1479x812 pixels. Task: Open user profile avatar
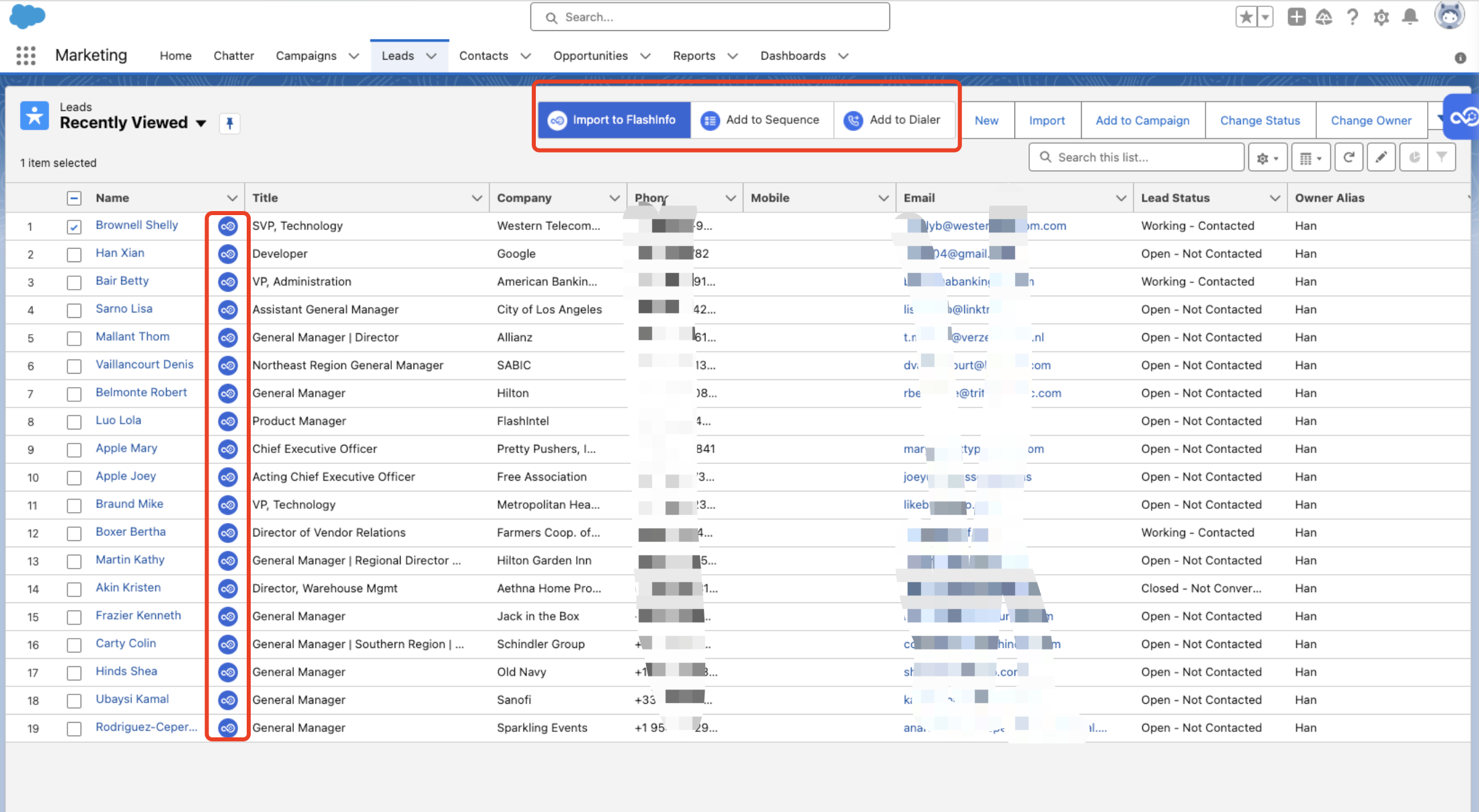[x=1449, y=15]
